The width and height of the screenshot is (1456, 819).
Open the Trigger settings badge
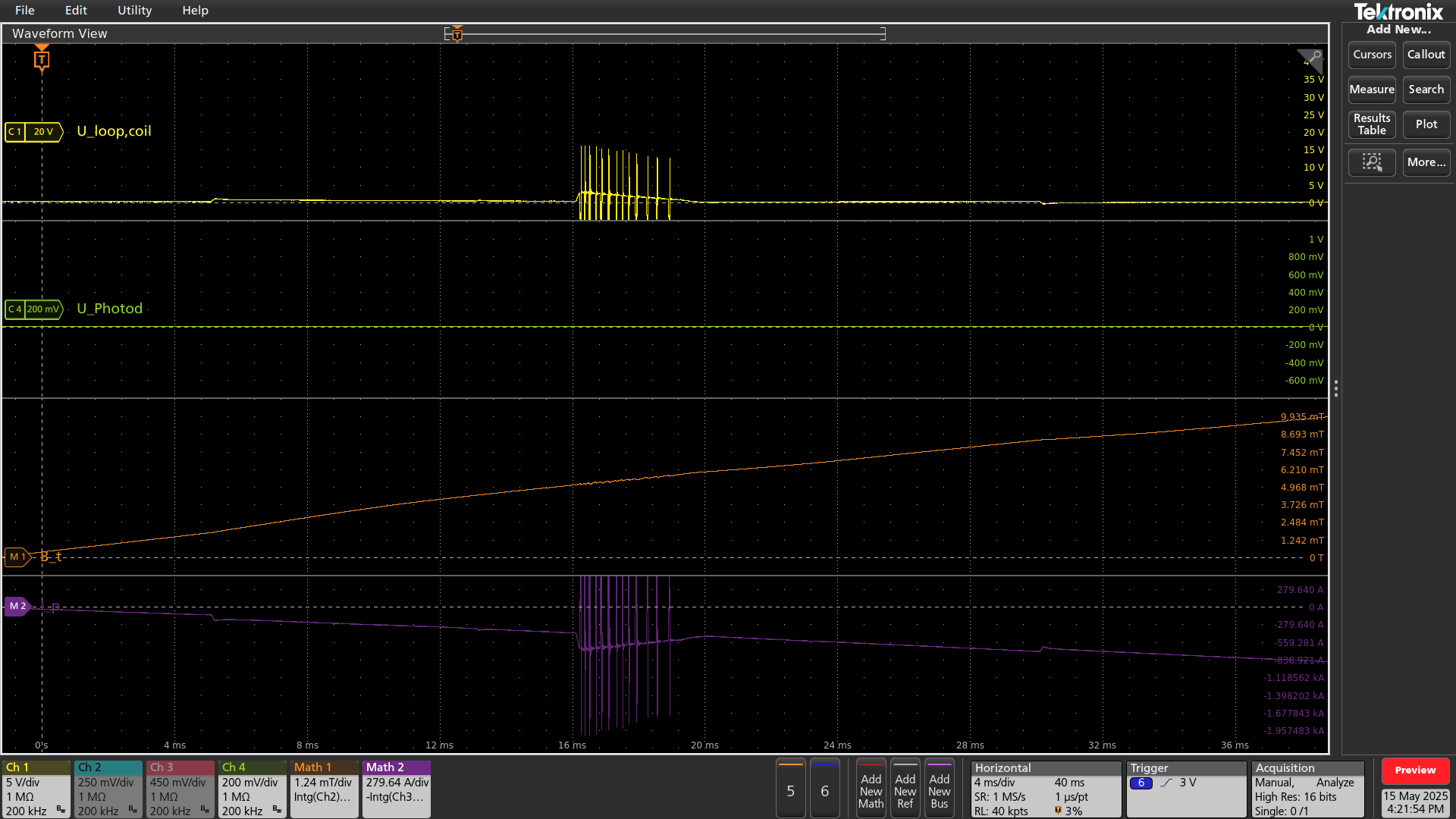tap(1185, 789)
